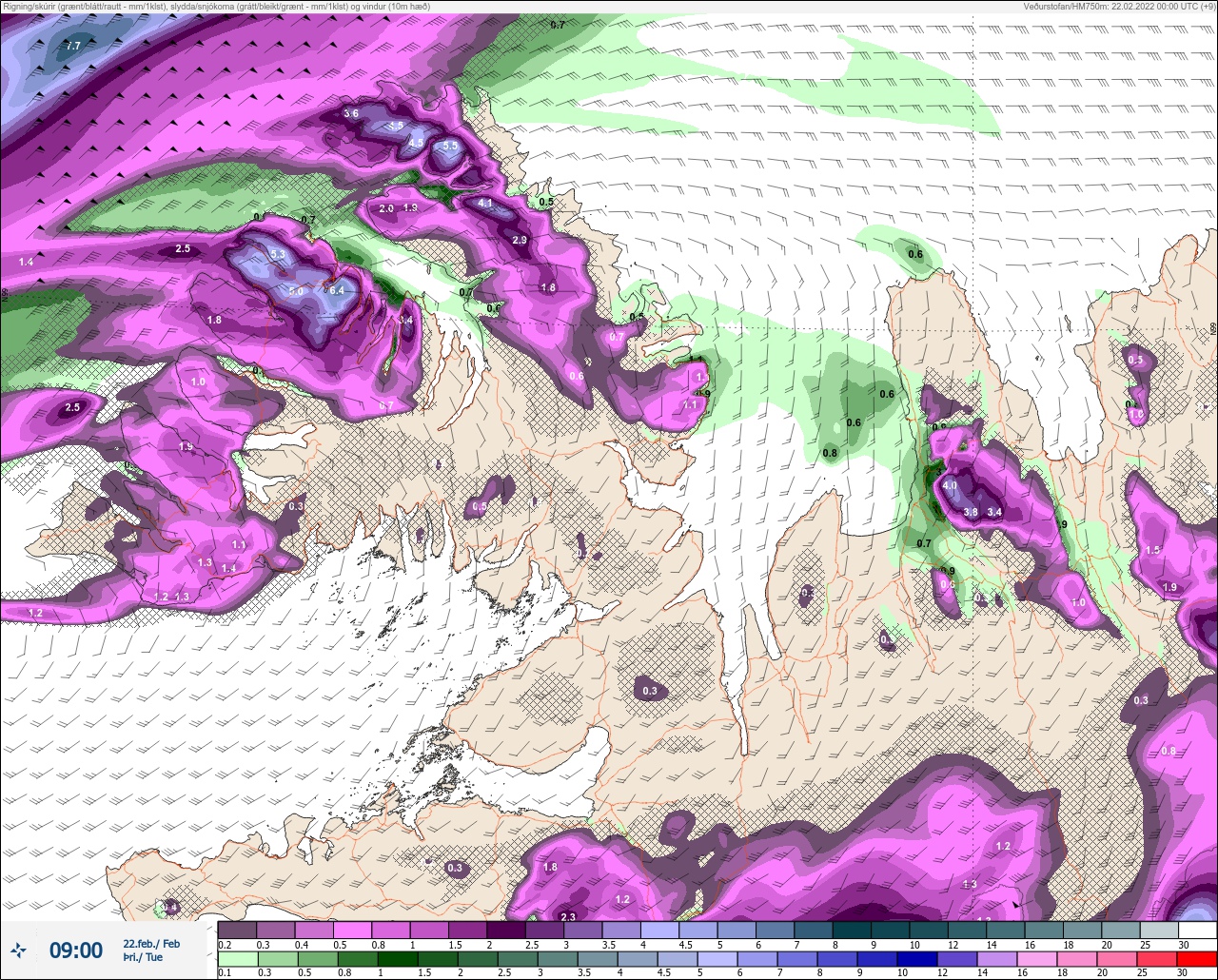Select the upper legend white swatch at 30
The height and width of the screenshot is (980, 1218).
pos(1198,930)
